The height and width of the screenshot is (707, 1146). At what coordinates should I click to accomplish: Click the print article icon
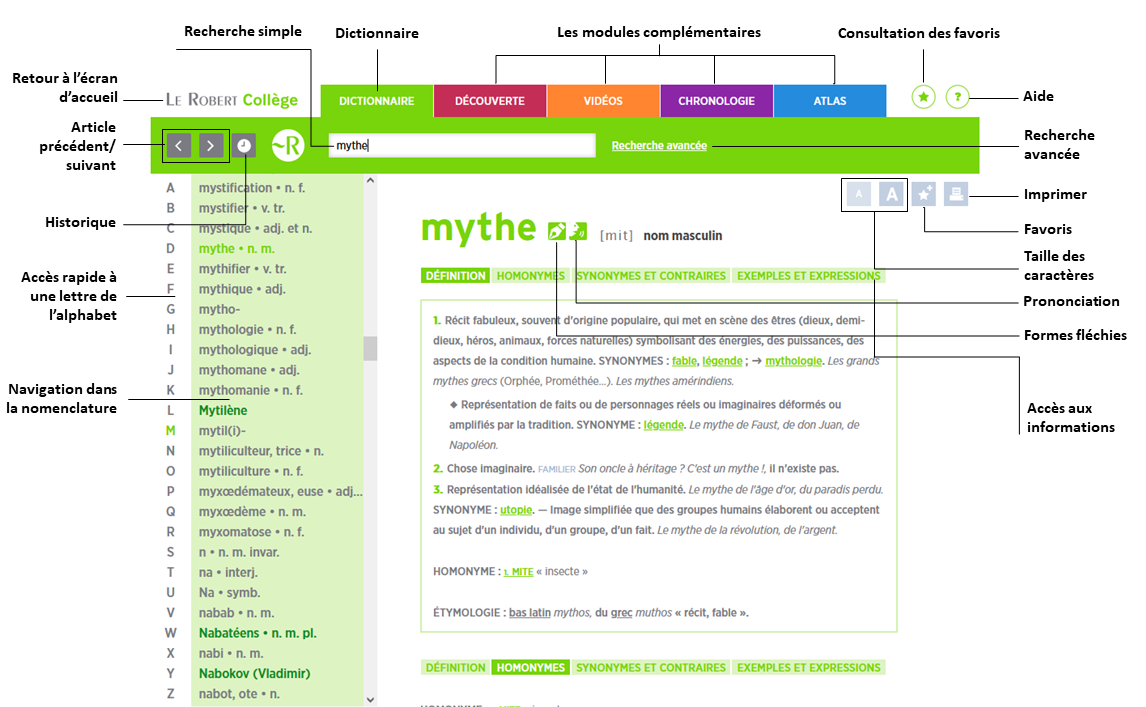coord(956,194)
